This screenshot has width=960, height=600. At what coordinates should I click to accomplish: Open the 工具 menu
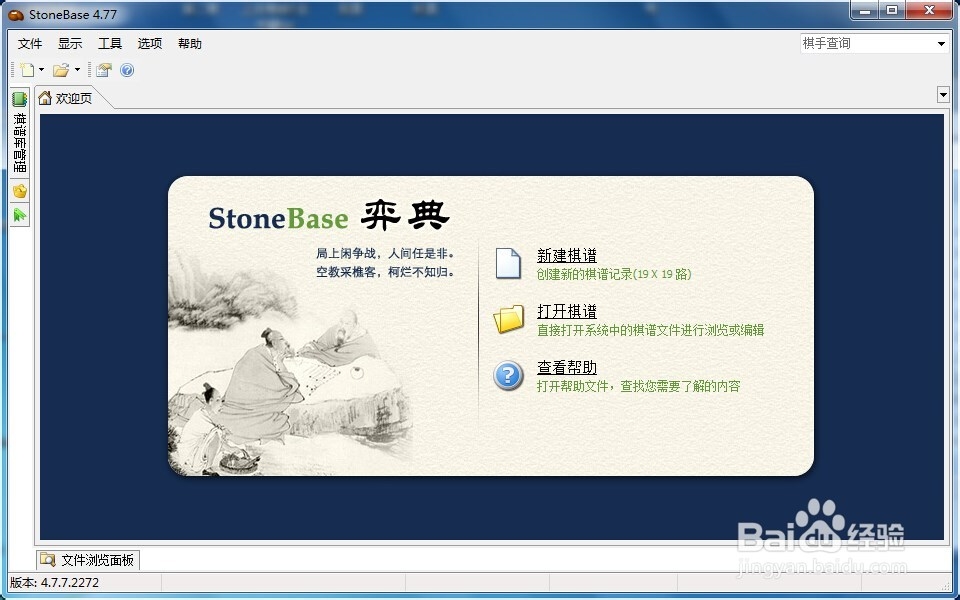coord(110,43)
